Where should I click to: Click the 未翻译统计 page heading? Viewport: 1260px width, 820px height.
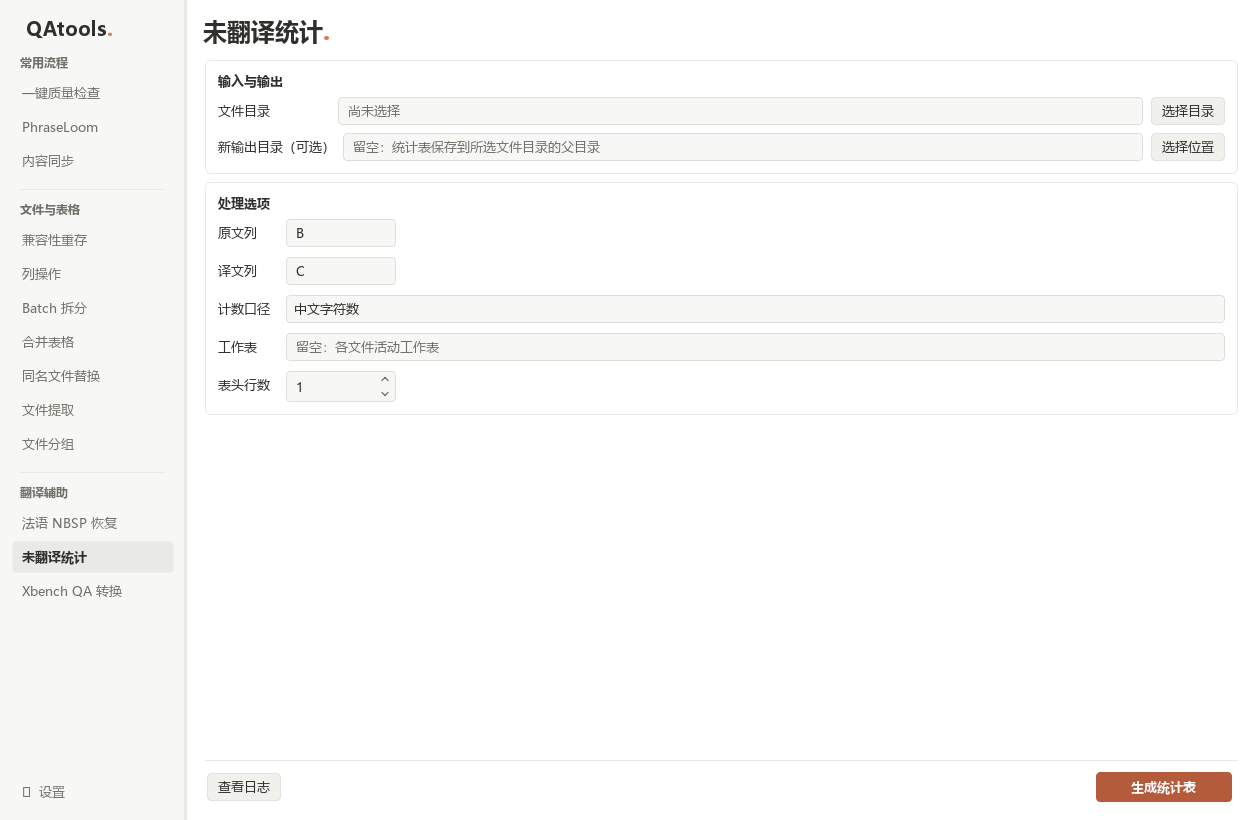pyautogui.click(x=266, y=33)
